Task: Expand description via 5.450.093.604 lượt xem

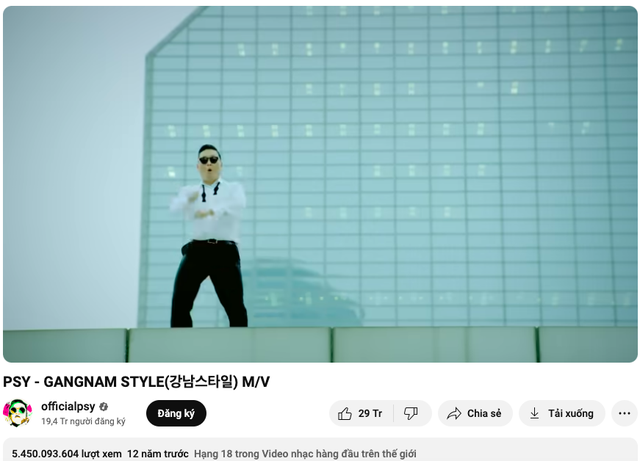Action: (x=67, y=454)
